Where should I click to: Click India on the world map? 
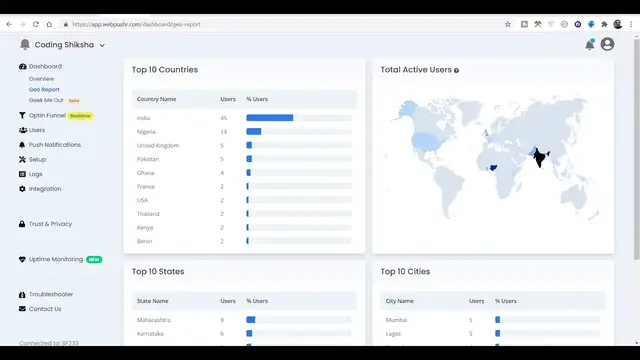coord(540,158)
